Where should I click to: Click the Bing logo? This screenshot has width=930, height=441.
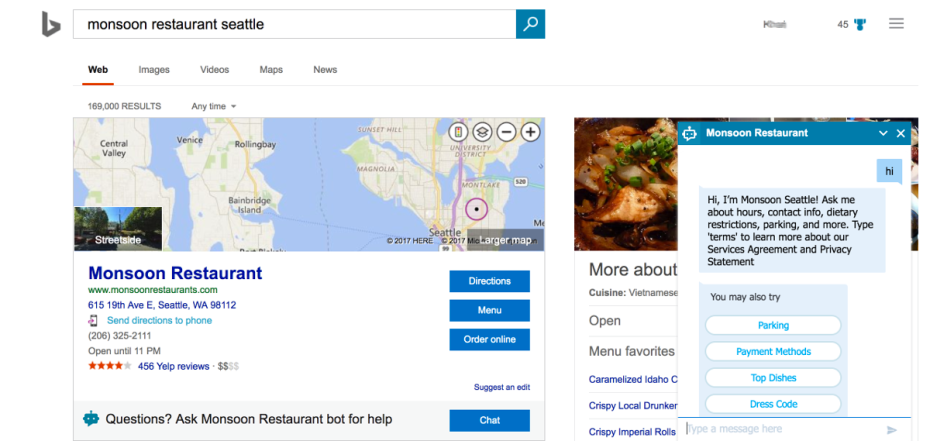(x=51, y=24)
